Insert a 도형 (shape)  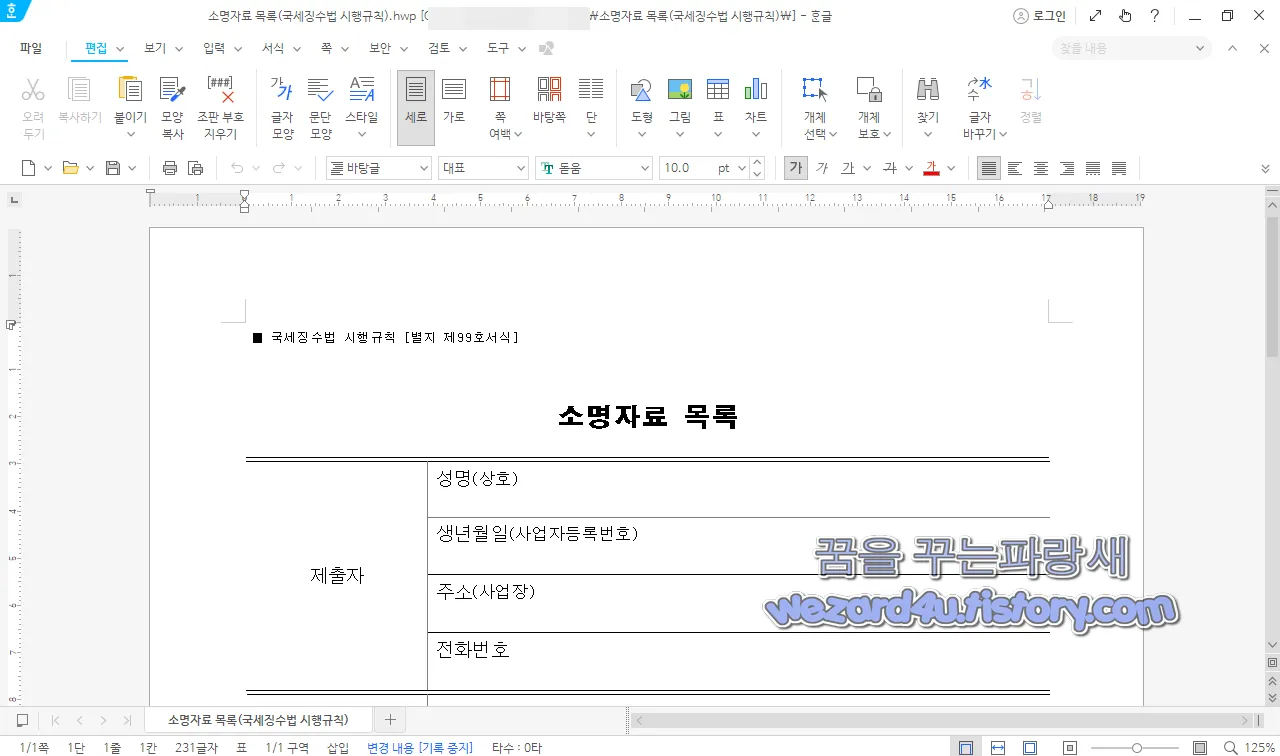point(641,90)
